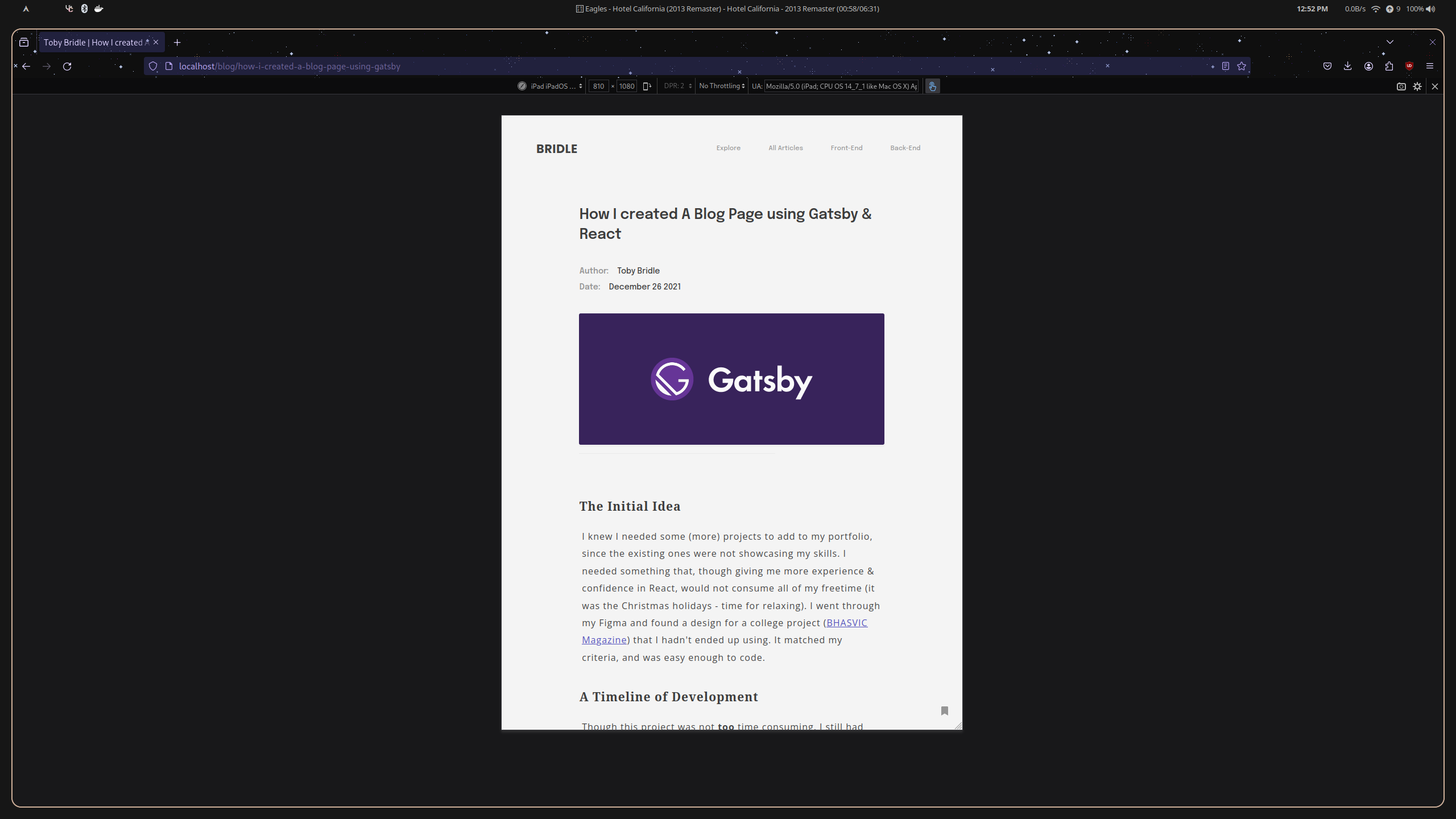Image resolution: width=1456 pixels, height=819 pixels.
Task: Reload the current page
Action: (x=67, y=67)
